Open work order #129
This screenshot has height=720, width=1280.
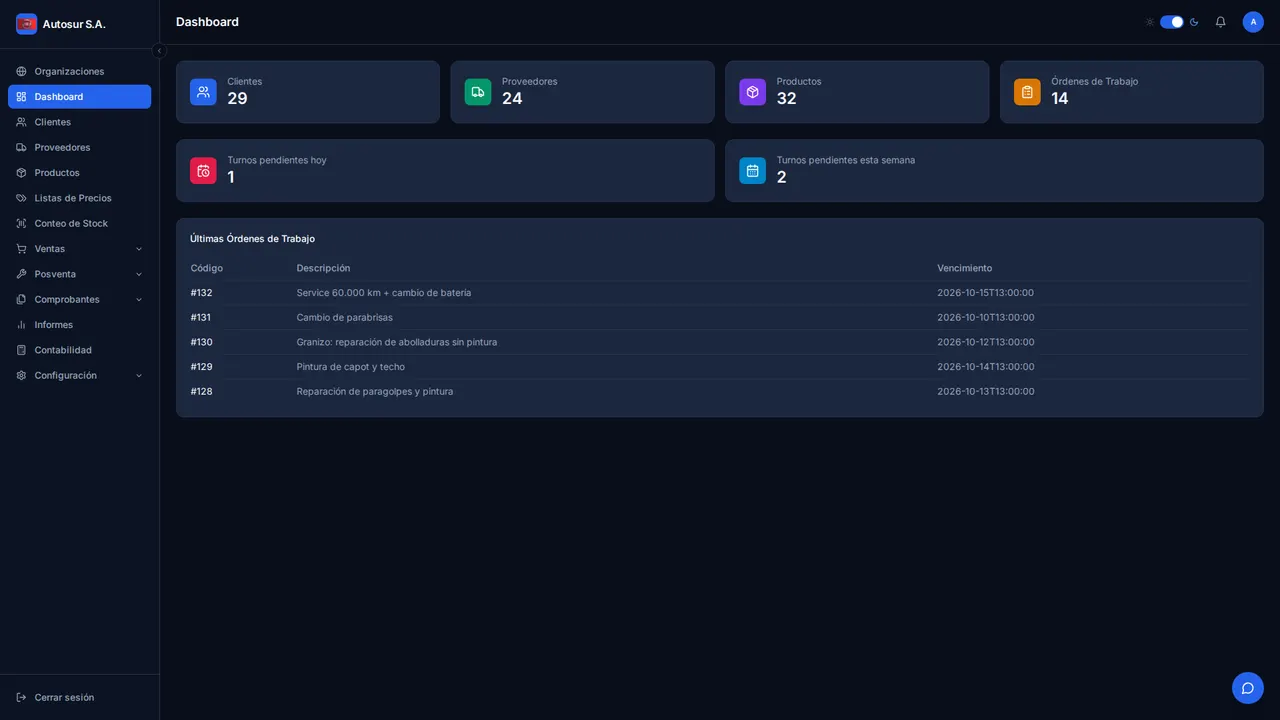[202, 367]
